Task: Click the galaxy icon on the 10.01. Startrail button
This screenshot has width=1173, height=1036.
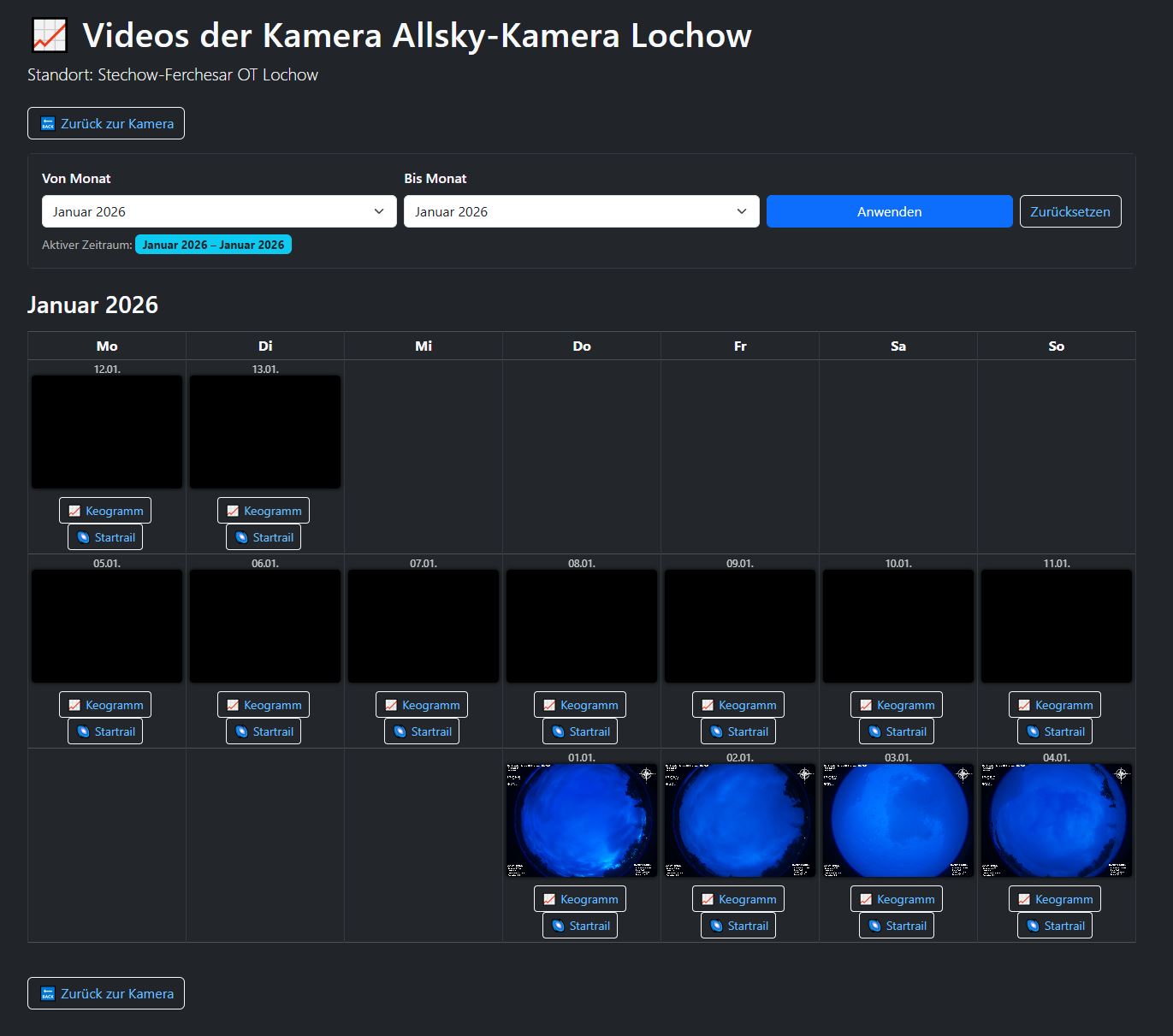Action: 874,731
